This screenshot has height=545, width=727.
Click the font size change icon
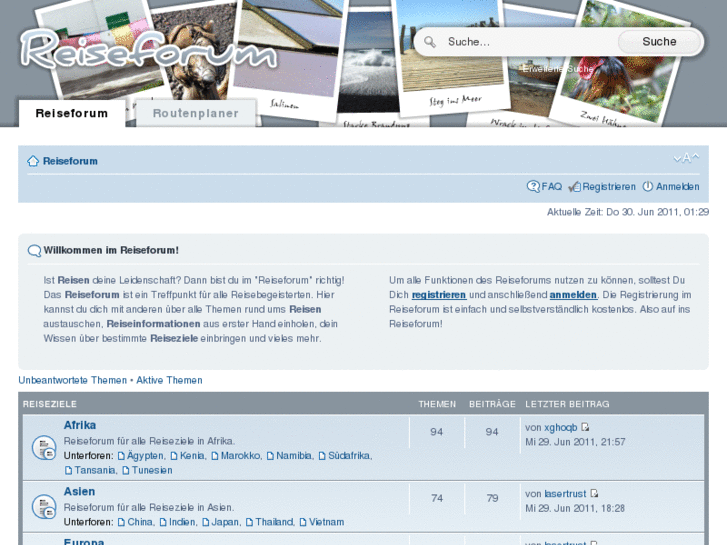[686, 158]
